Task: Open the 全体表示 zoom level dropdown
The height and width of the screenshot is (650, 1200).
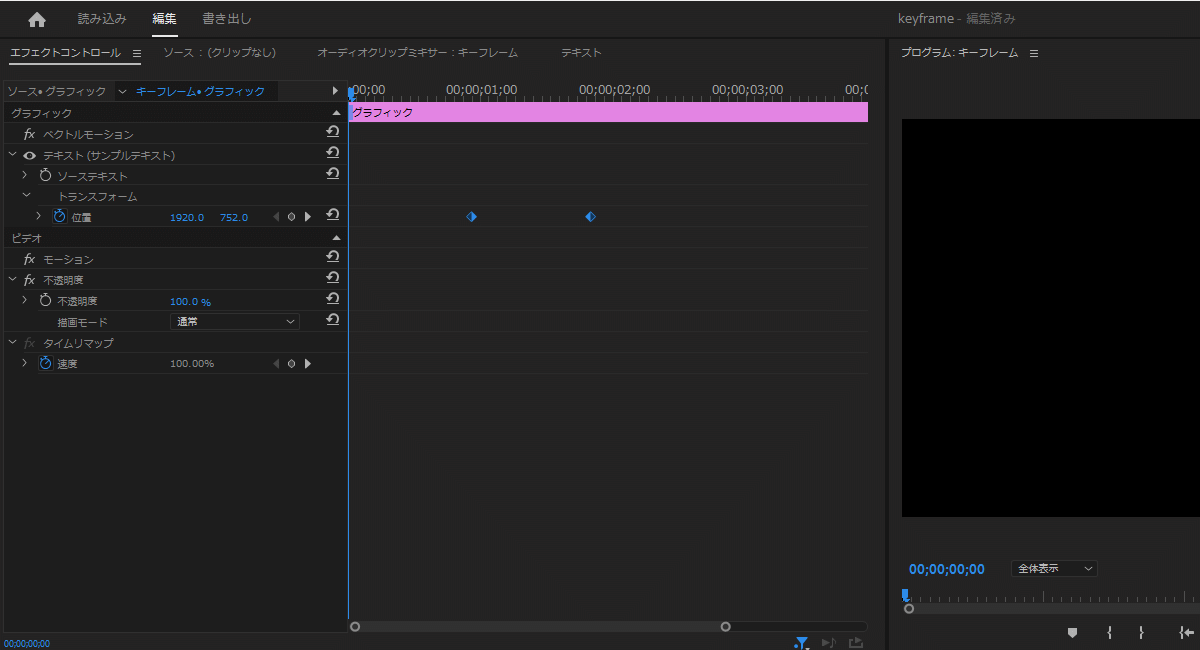Action: pos(1054,568)
